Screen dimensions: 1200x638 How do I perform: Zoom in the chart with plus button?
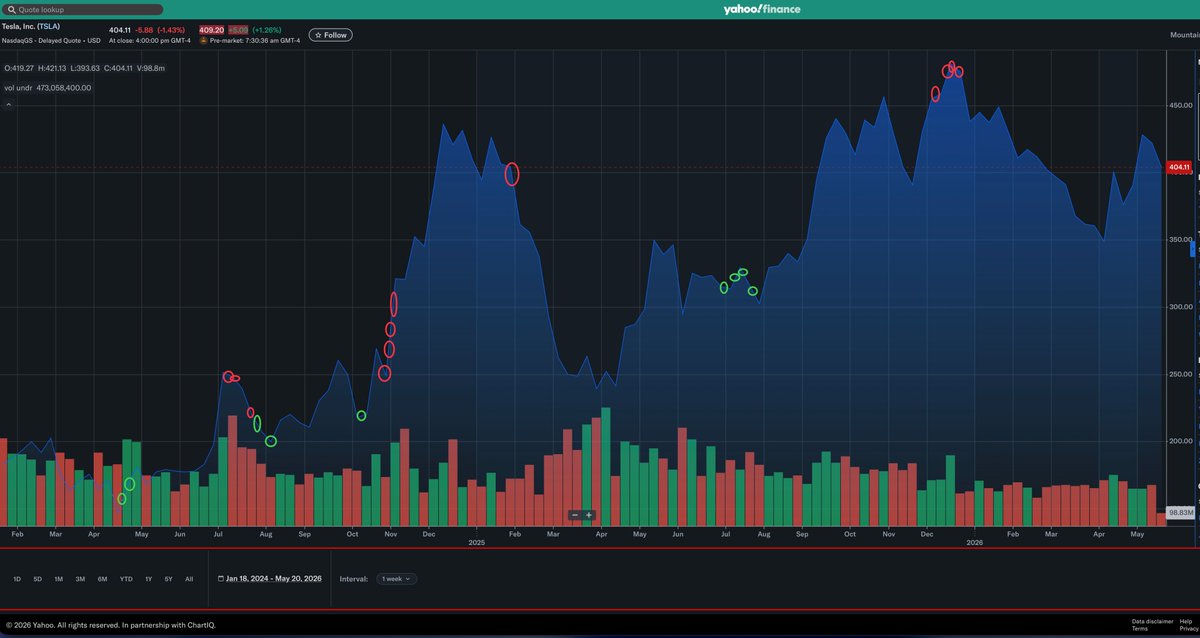click(x=589, y=515)
